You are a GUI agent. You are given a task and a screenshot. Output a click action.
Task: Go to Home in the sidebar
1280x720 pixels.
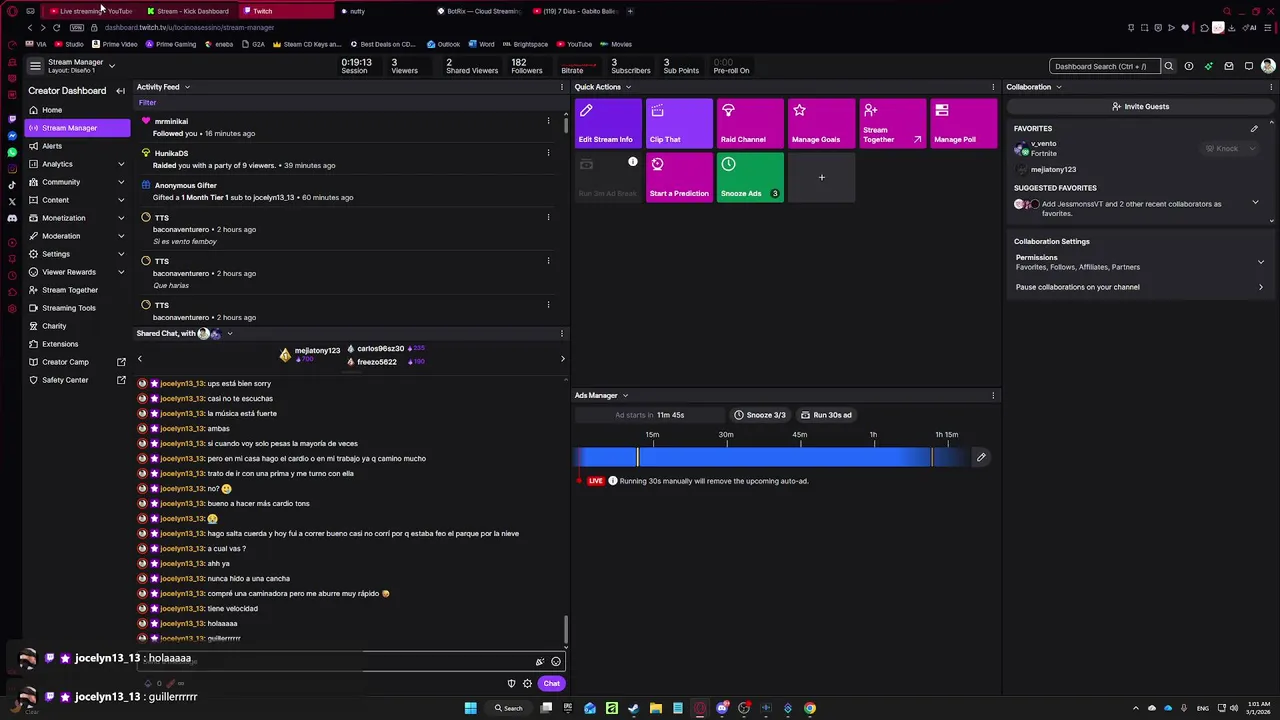(x=76, y=110)
